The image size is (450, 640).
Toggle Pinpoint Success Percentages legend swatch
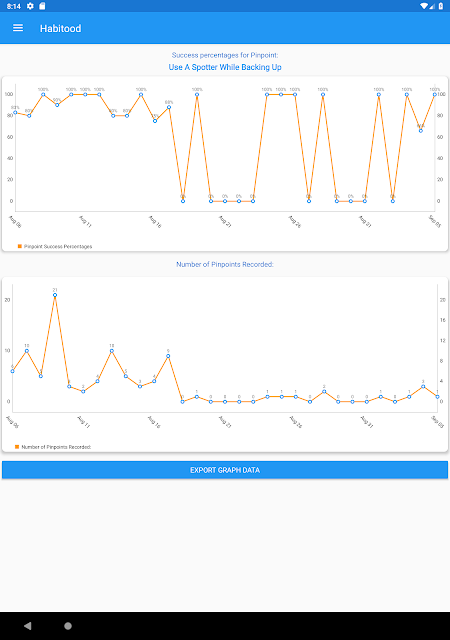click(20, 246)
